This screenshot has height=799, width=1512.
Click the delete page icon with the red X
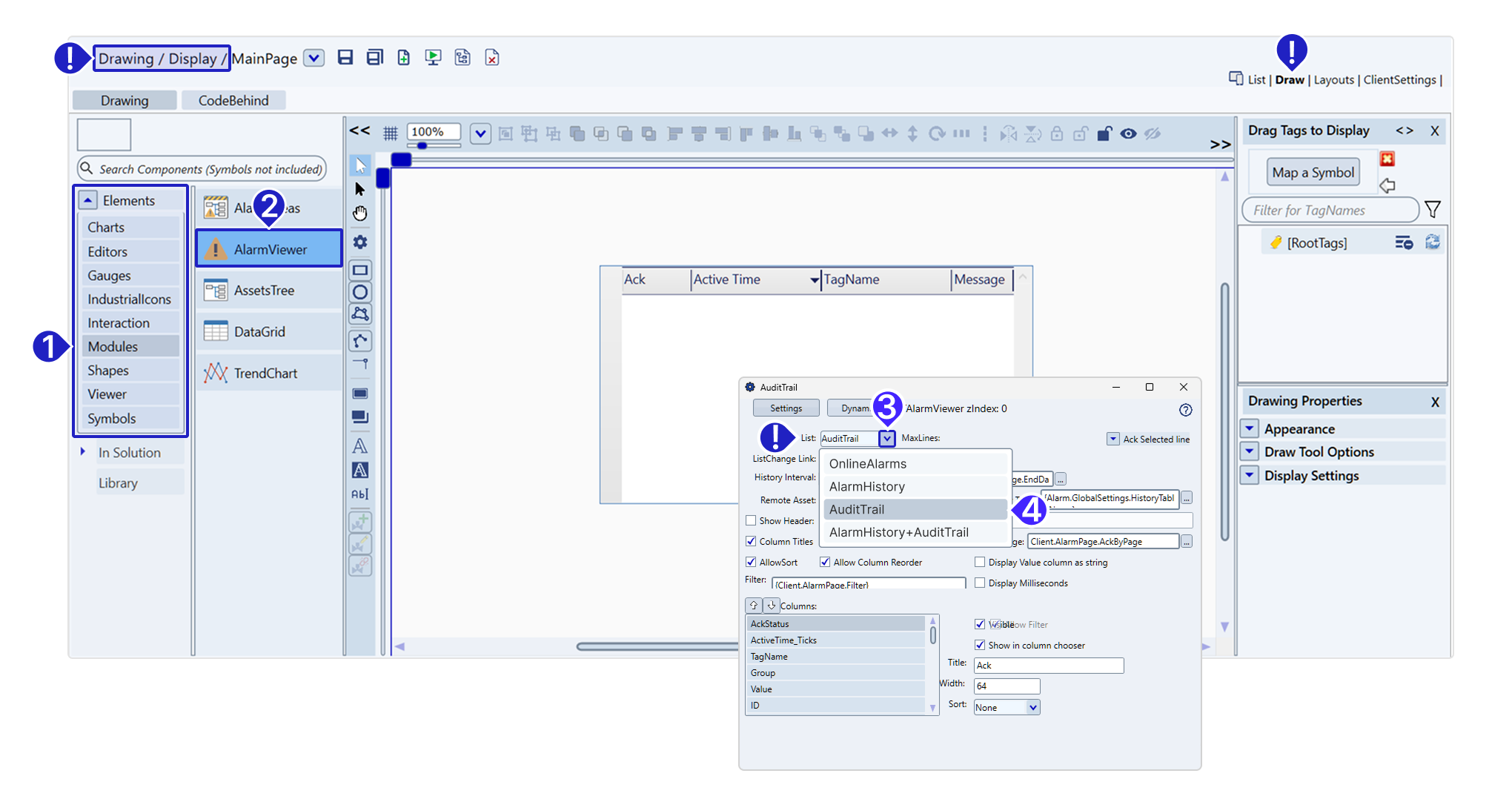click(491, 58)
